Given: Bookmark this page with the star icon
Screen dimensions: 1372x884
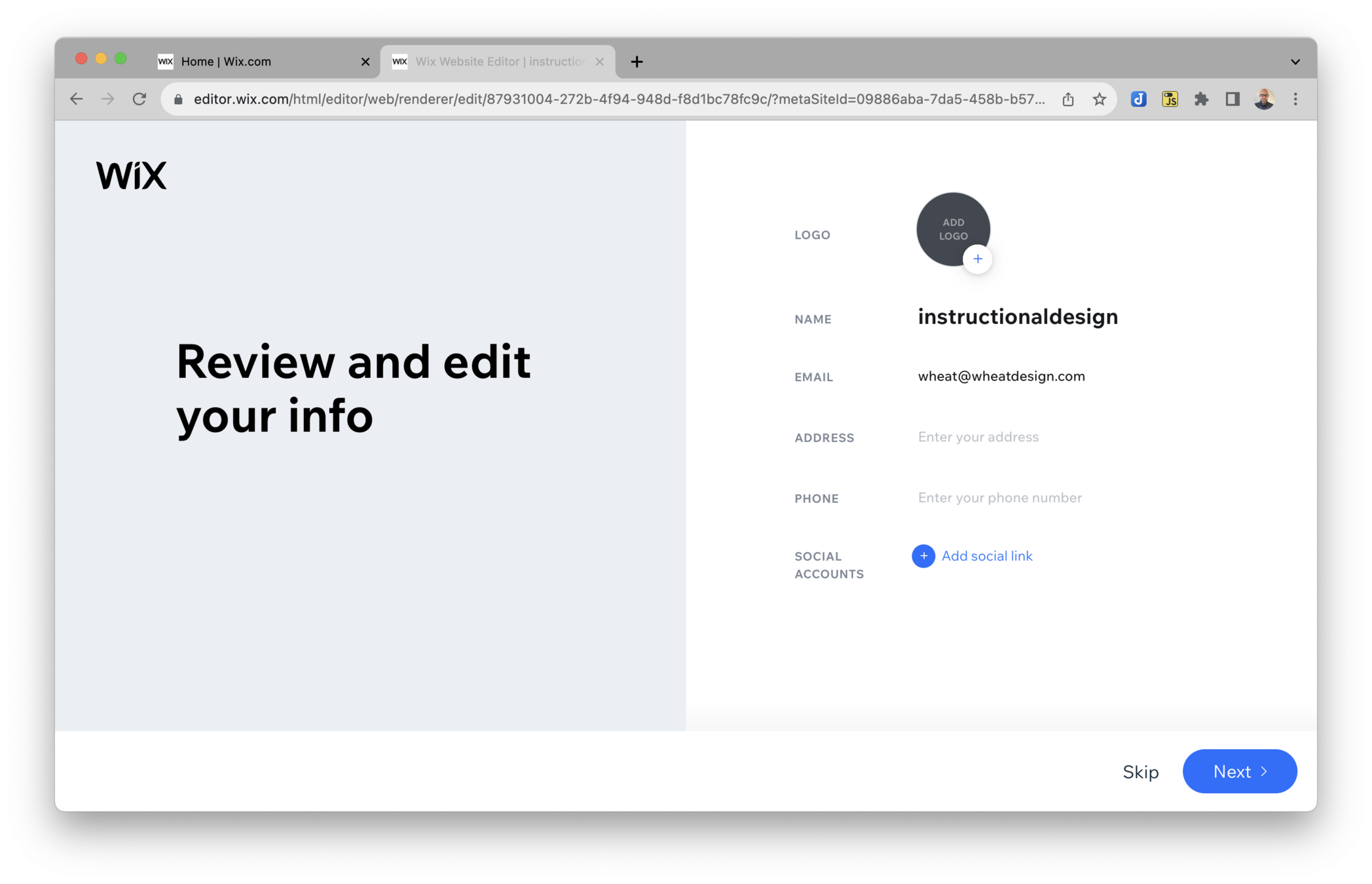Looking at the screenshot, I should point(1099,100).
